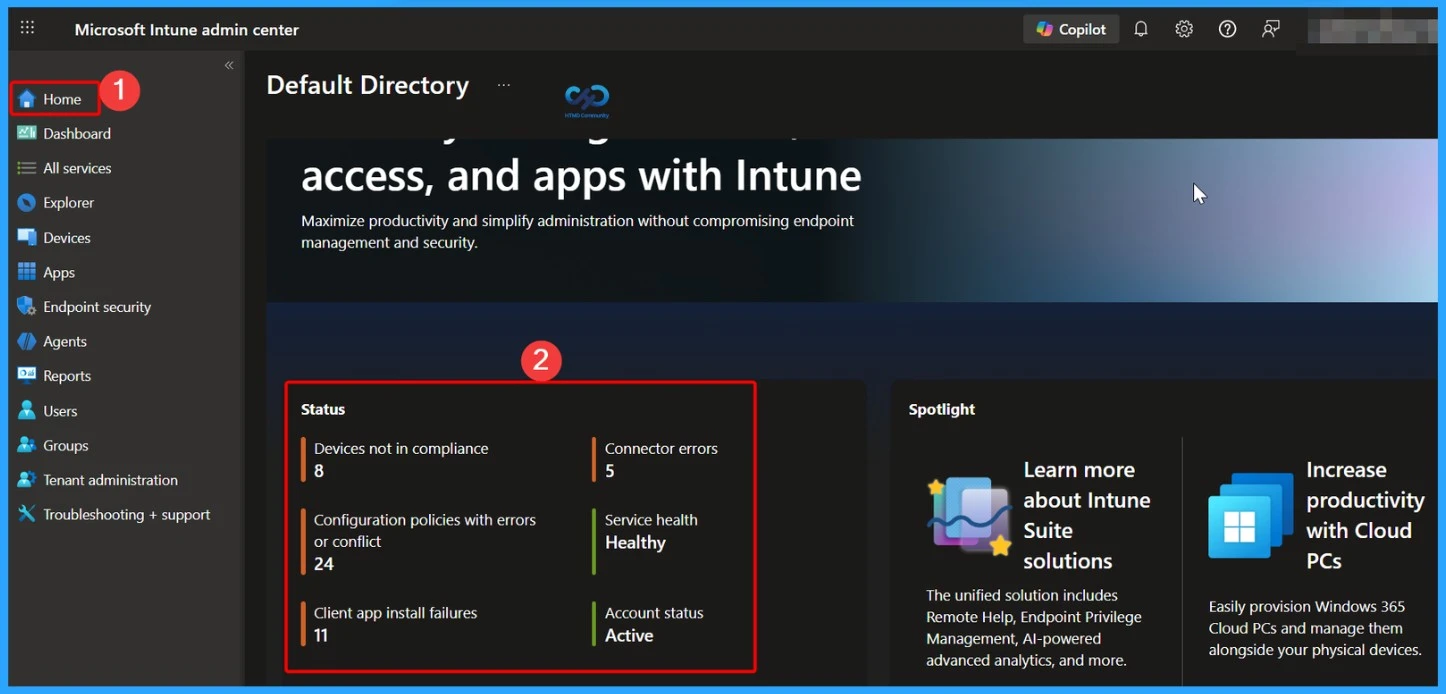This screenshot has width=1446, height=694.
Task: Click the number 24 under configuration policies
Action: click(x=324, y=564)
